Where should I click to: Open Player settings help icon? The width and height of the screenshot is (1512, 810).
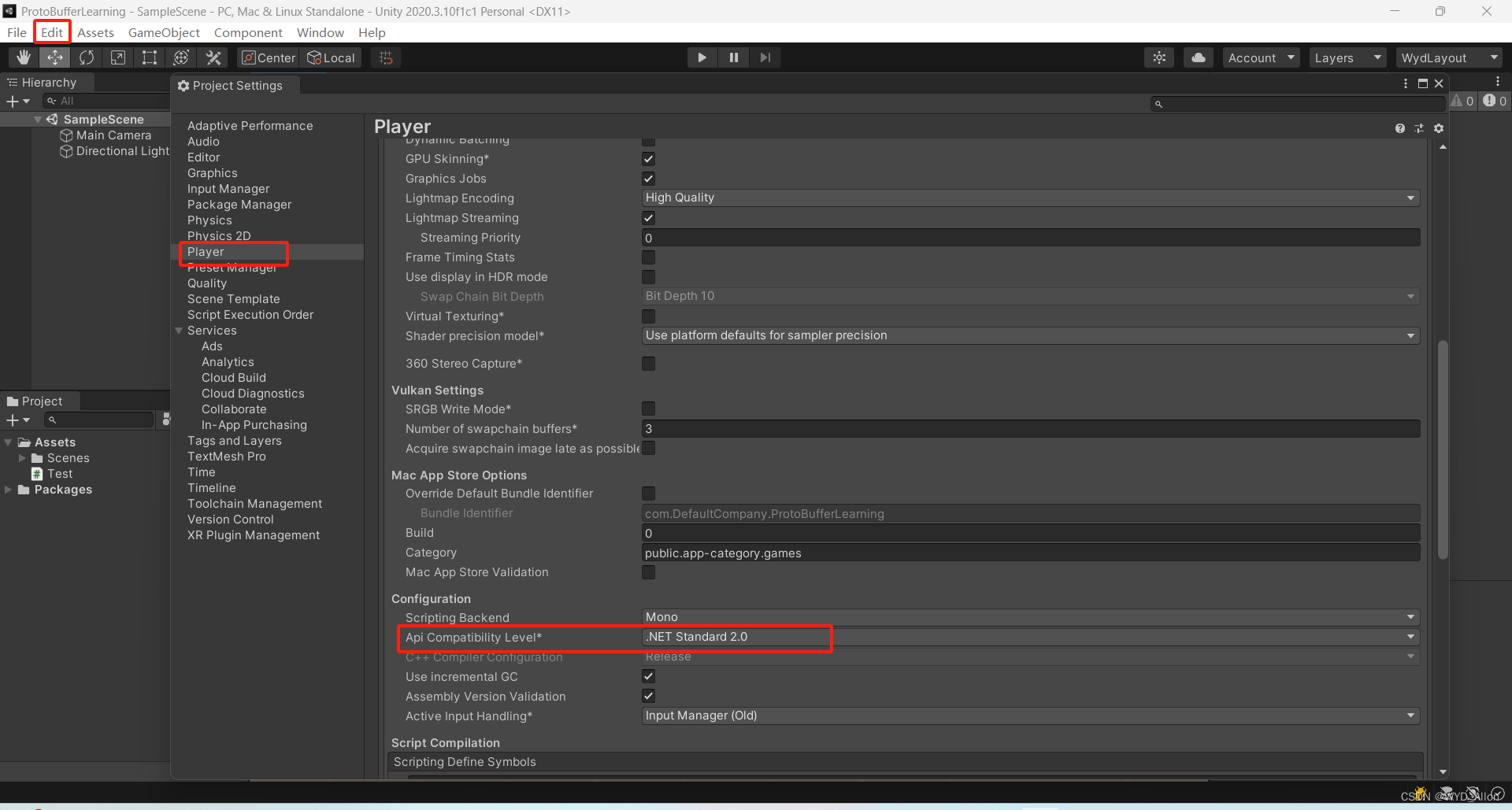point(1399,128)
